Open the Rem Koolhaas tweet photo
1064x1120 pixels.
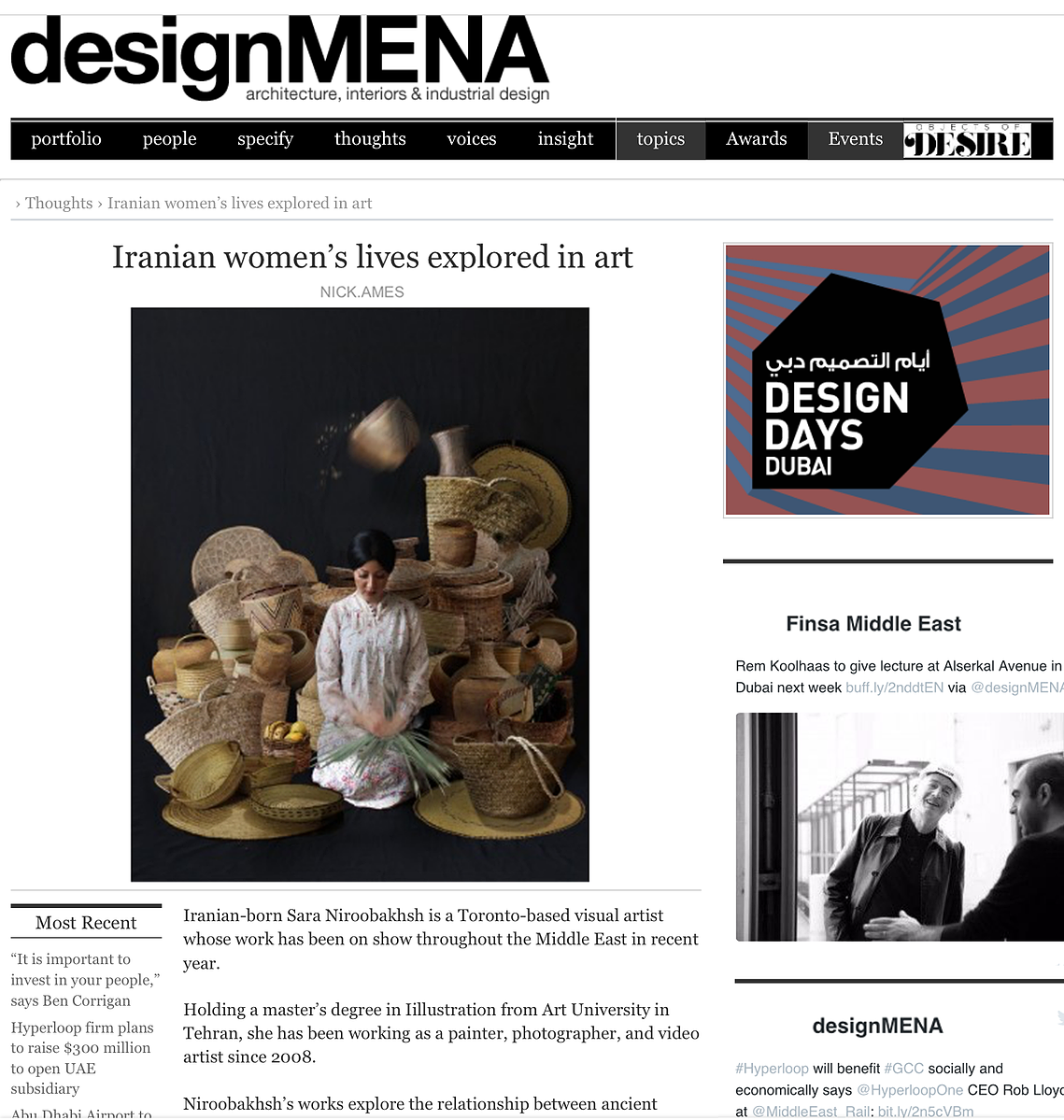[900, 827]
